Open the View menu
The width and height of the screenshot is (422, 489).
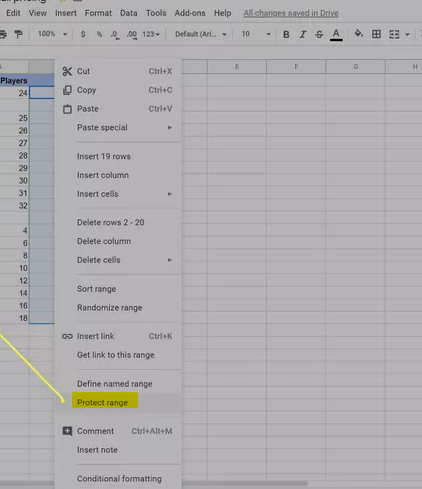(37, 13)
